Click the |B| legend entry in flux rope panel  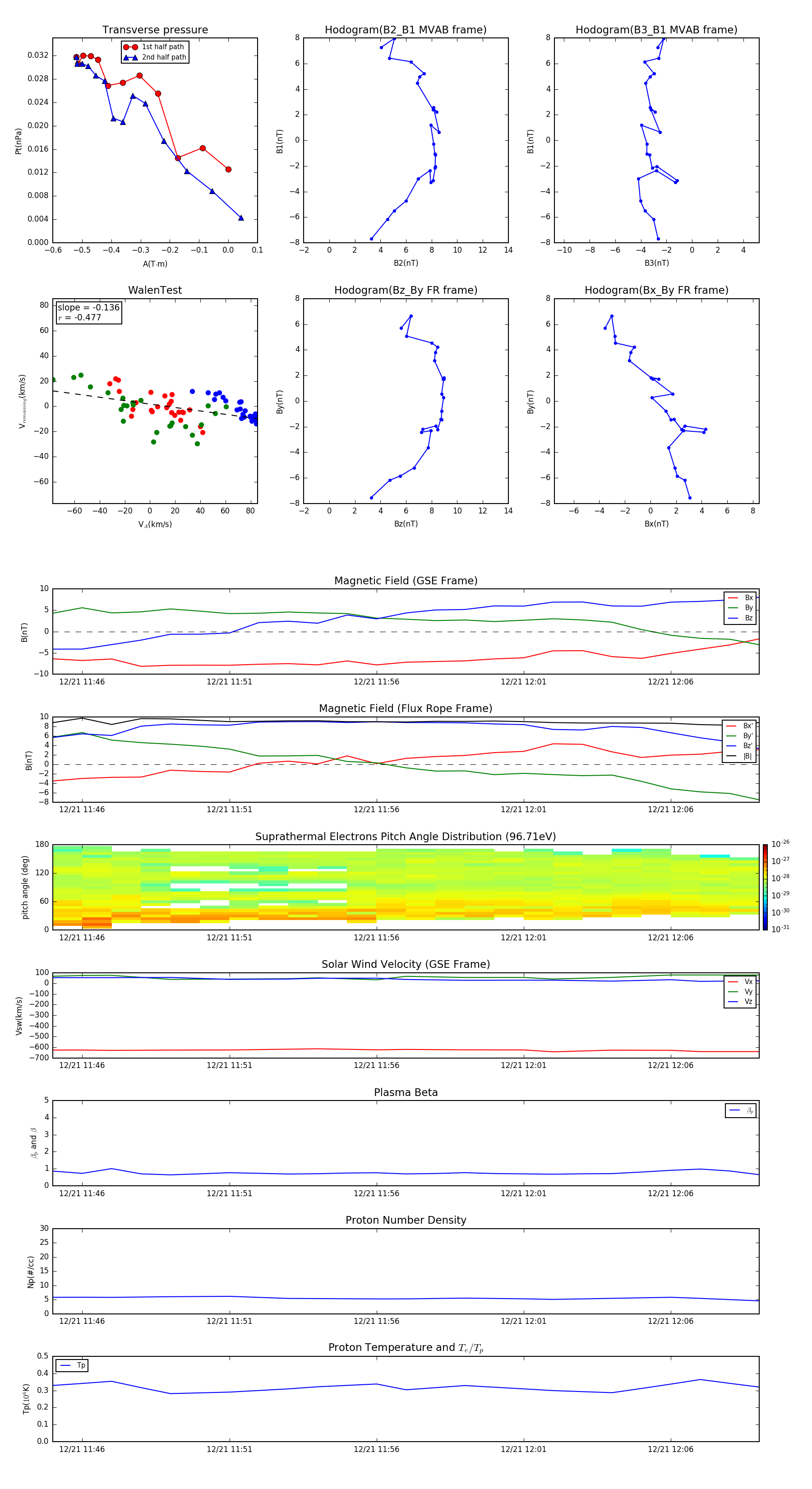740,757
